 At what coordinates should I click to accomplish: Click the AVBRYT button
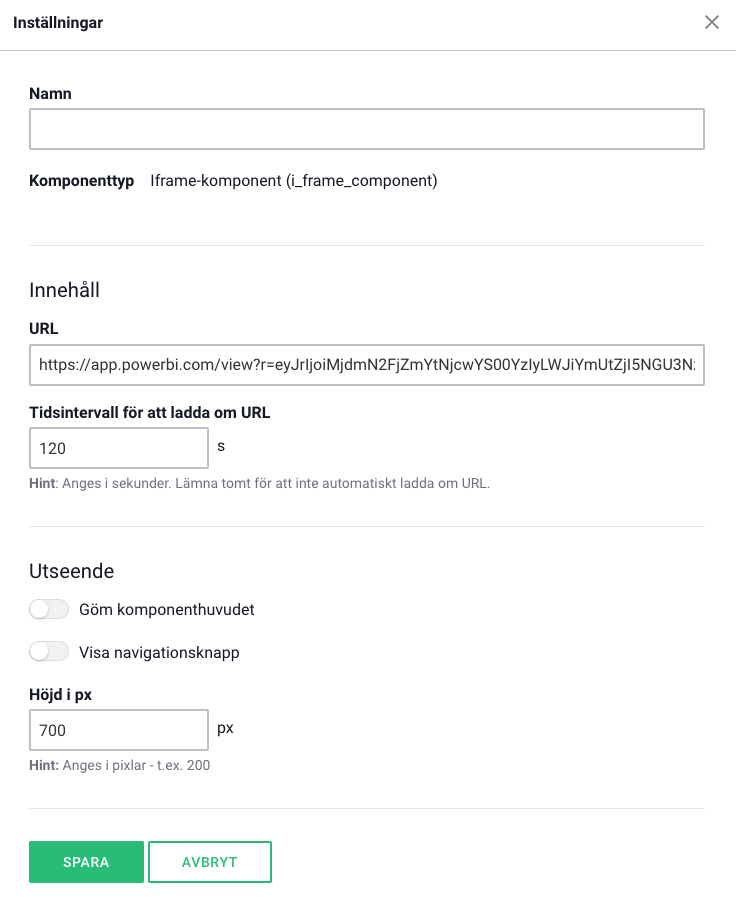[x=210, y=862]
